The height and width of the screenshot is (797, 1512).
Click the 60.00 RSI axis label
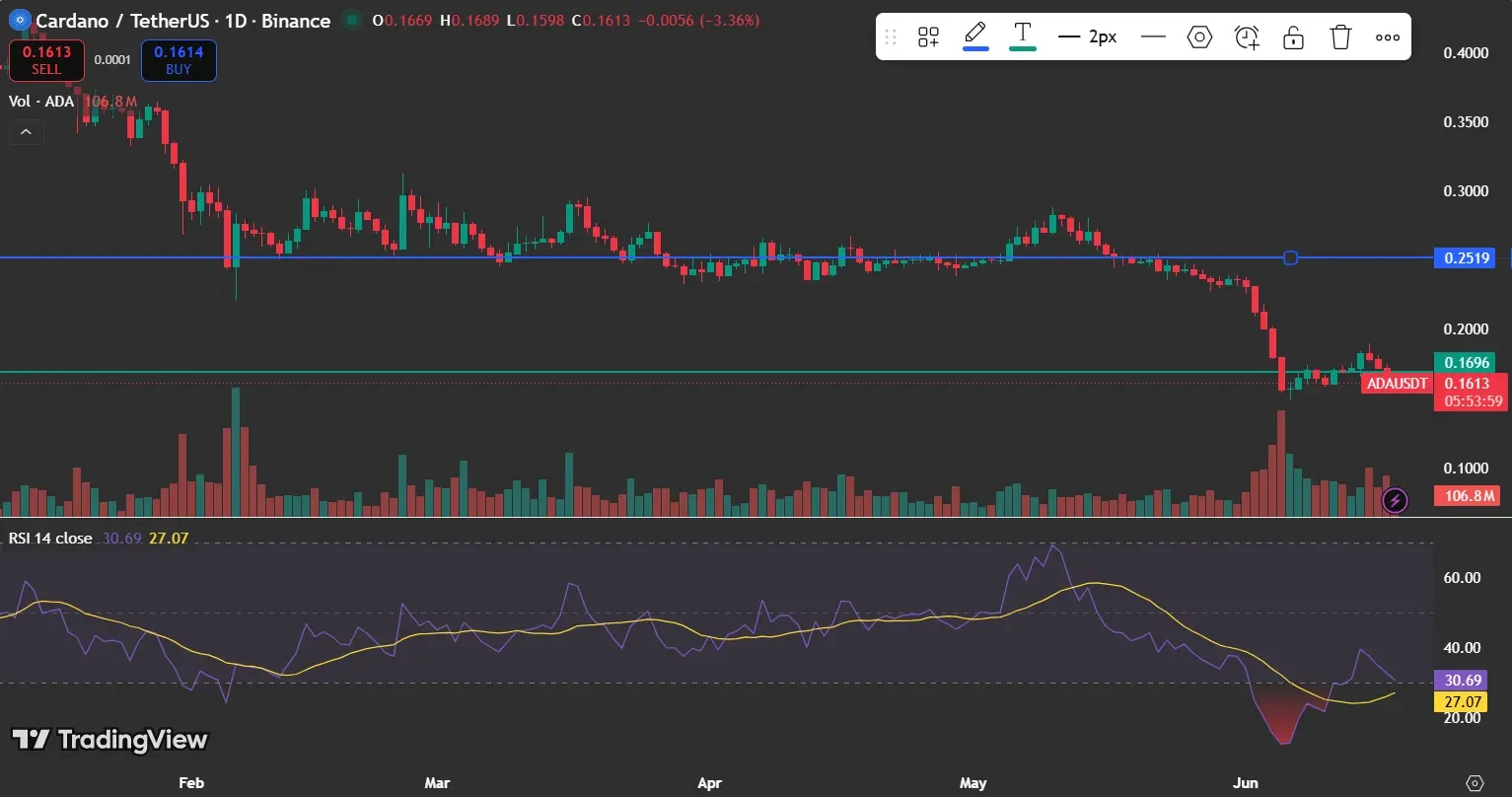1462,578
